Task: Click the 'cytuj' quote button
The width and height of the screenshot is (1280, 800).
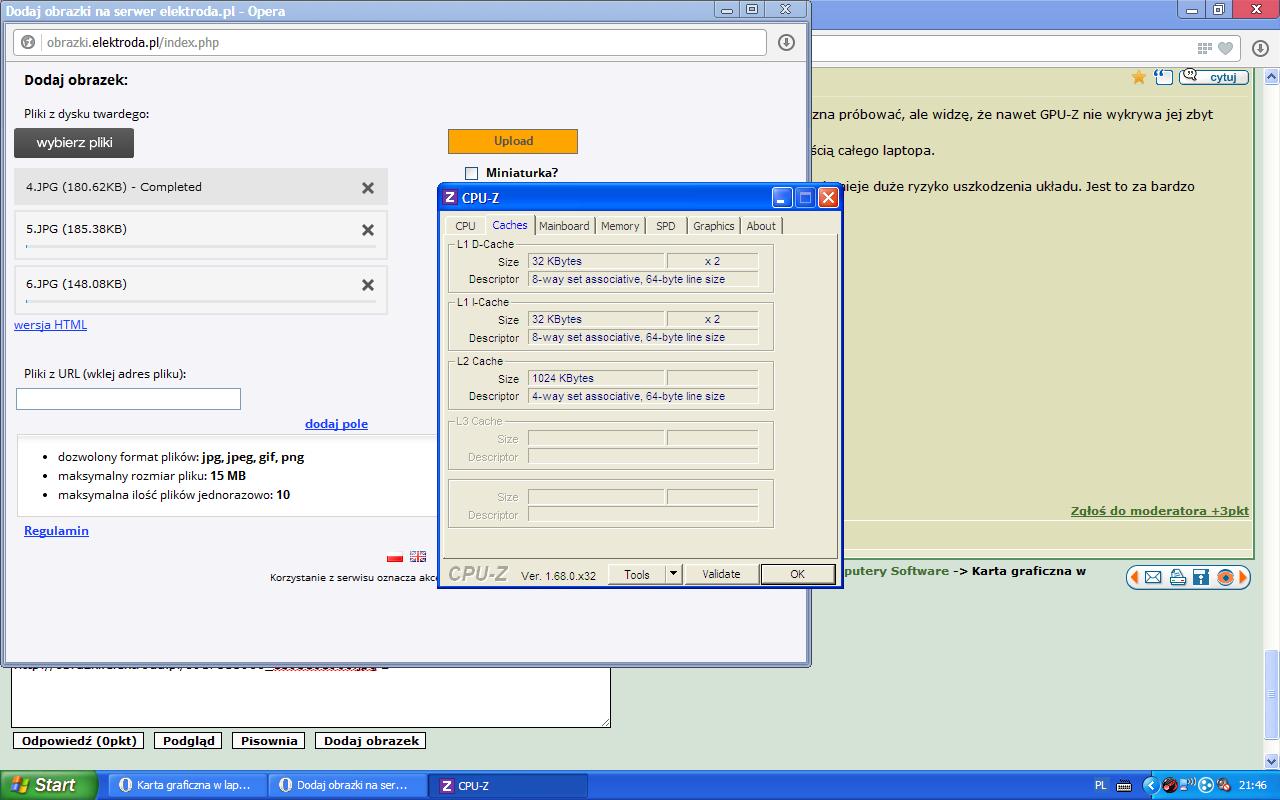Action: pyautogui.click(x=1214, y=77)
